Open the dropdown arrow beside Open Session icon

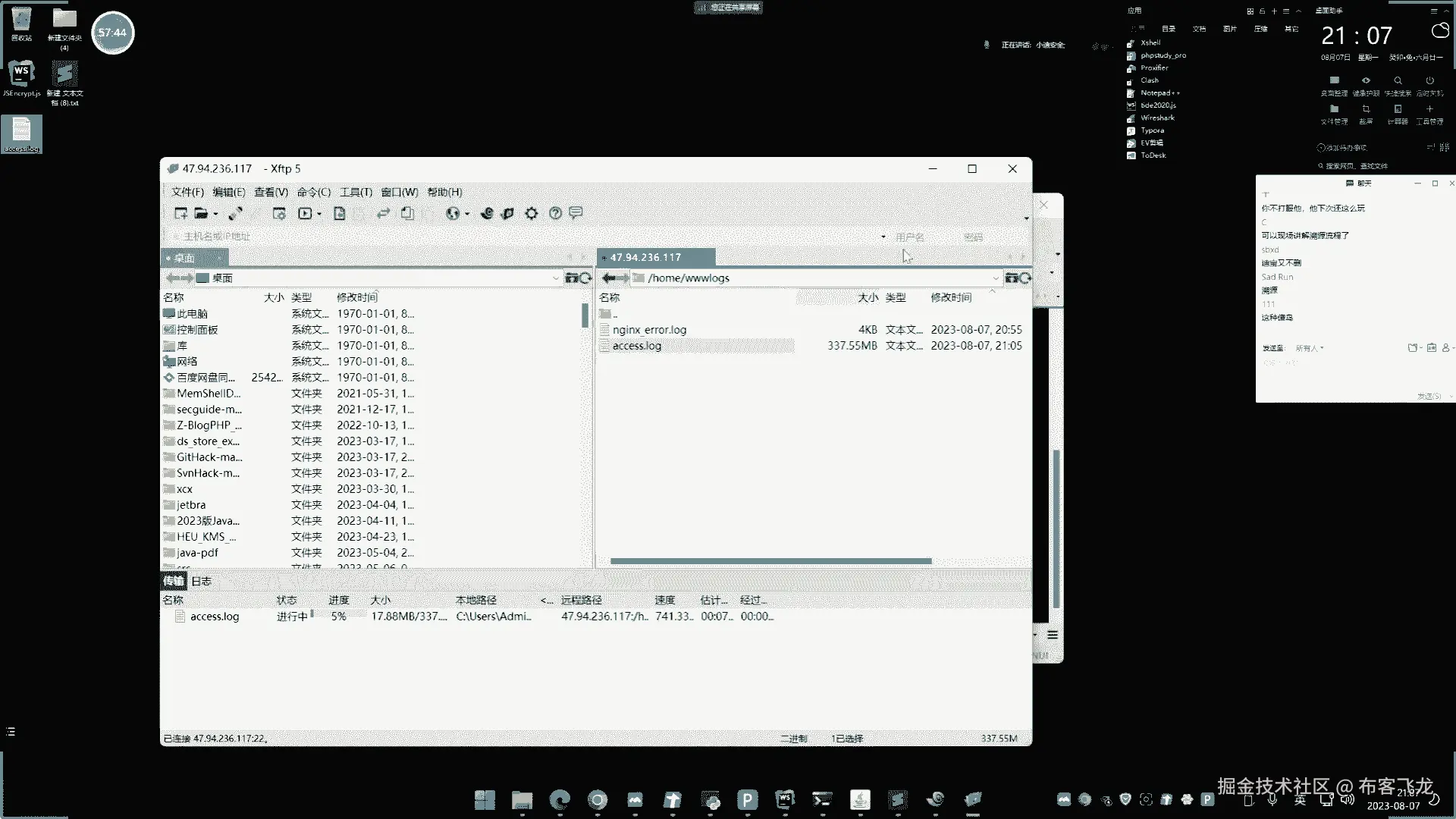216,215
